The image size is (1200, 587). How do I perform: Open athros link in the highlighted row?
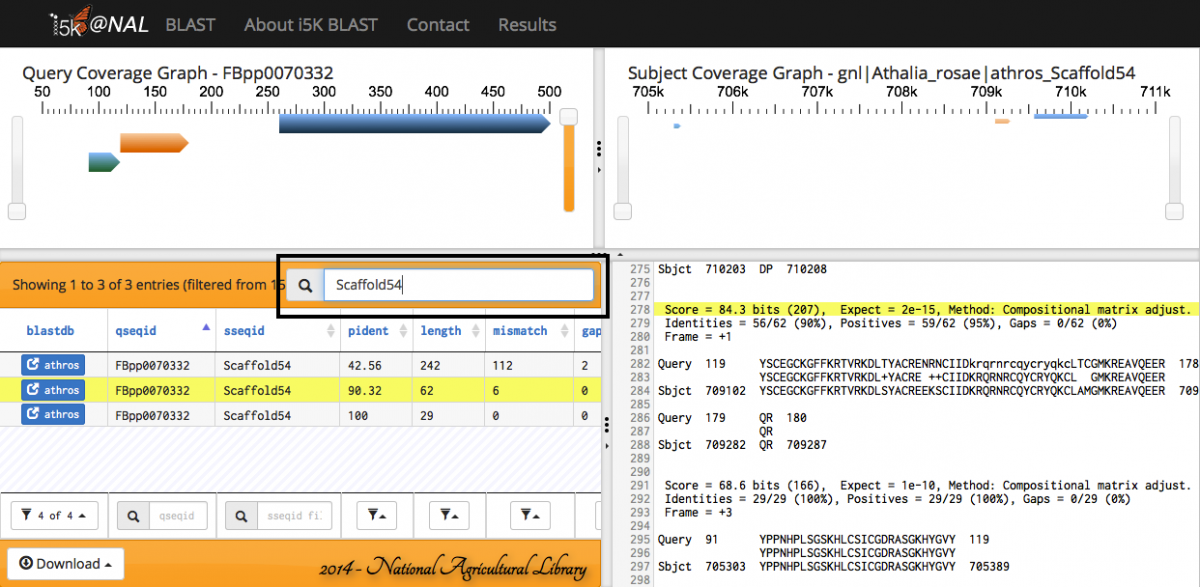point(51,390)
